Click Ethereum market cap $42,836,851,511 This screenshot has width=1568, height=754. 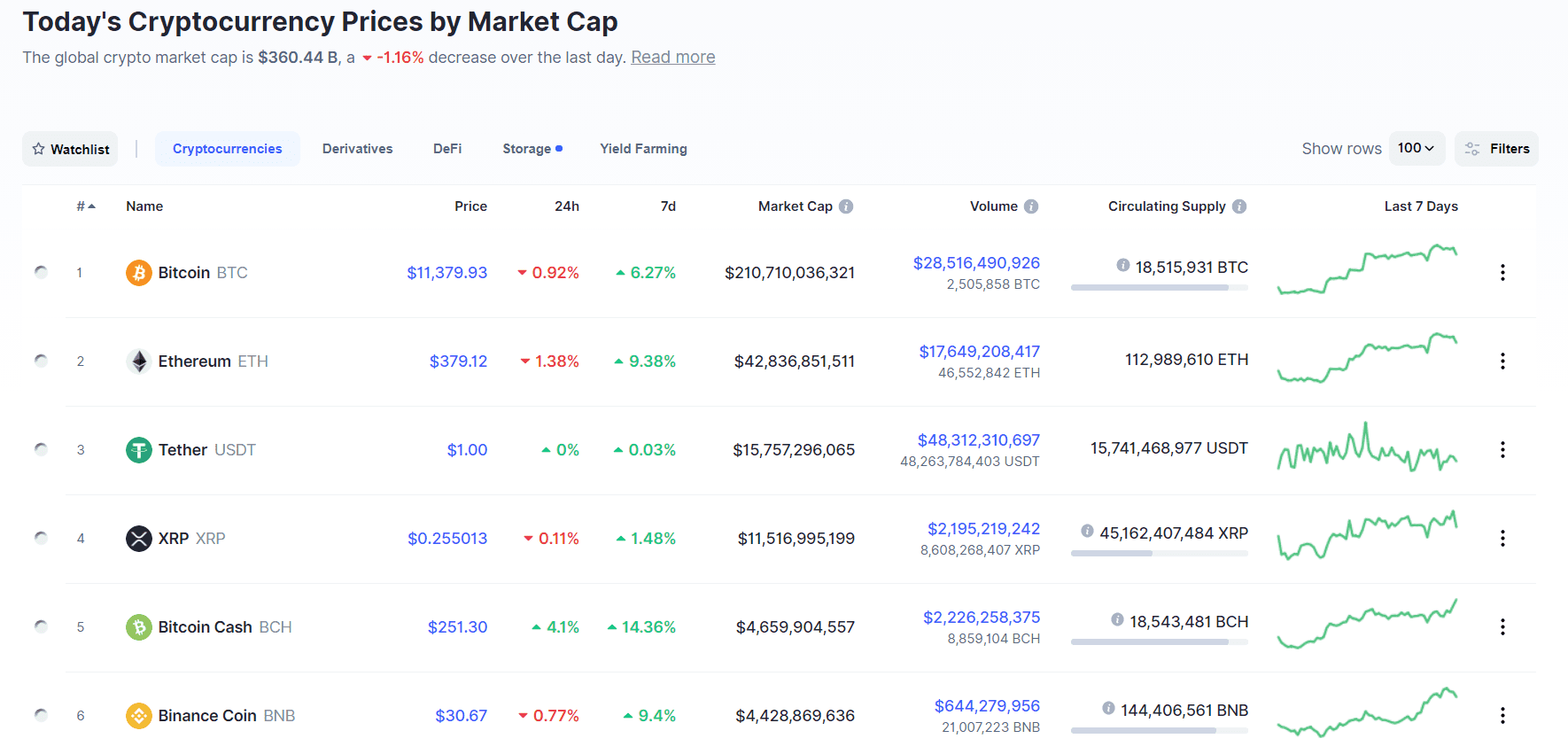click(x=795, y=361)
